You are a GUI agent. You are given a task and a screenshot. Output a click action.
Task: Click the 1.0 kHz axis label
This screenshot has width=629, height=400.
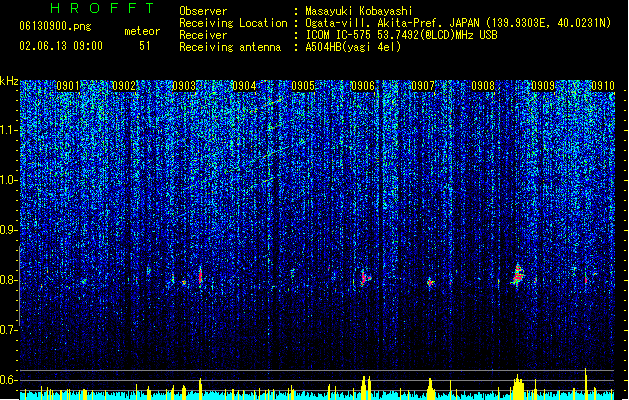9,180
